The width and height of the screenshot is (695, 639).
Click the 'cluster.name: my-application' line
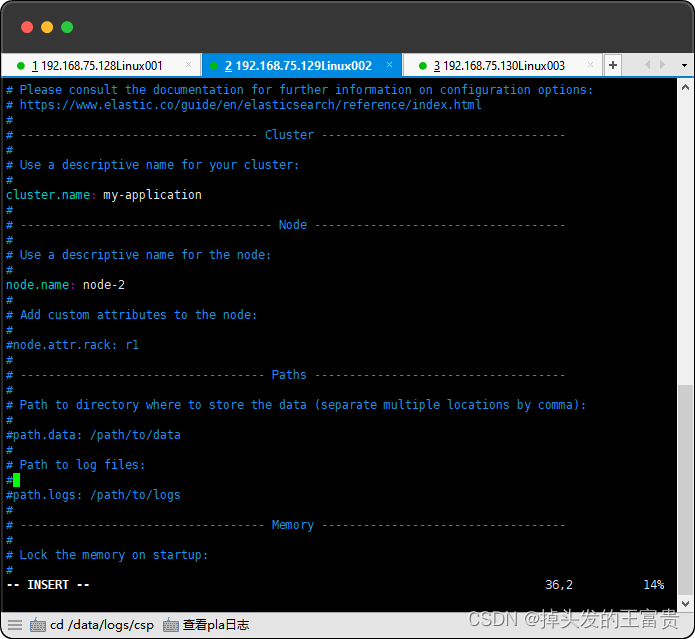[x=104, y=195]
